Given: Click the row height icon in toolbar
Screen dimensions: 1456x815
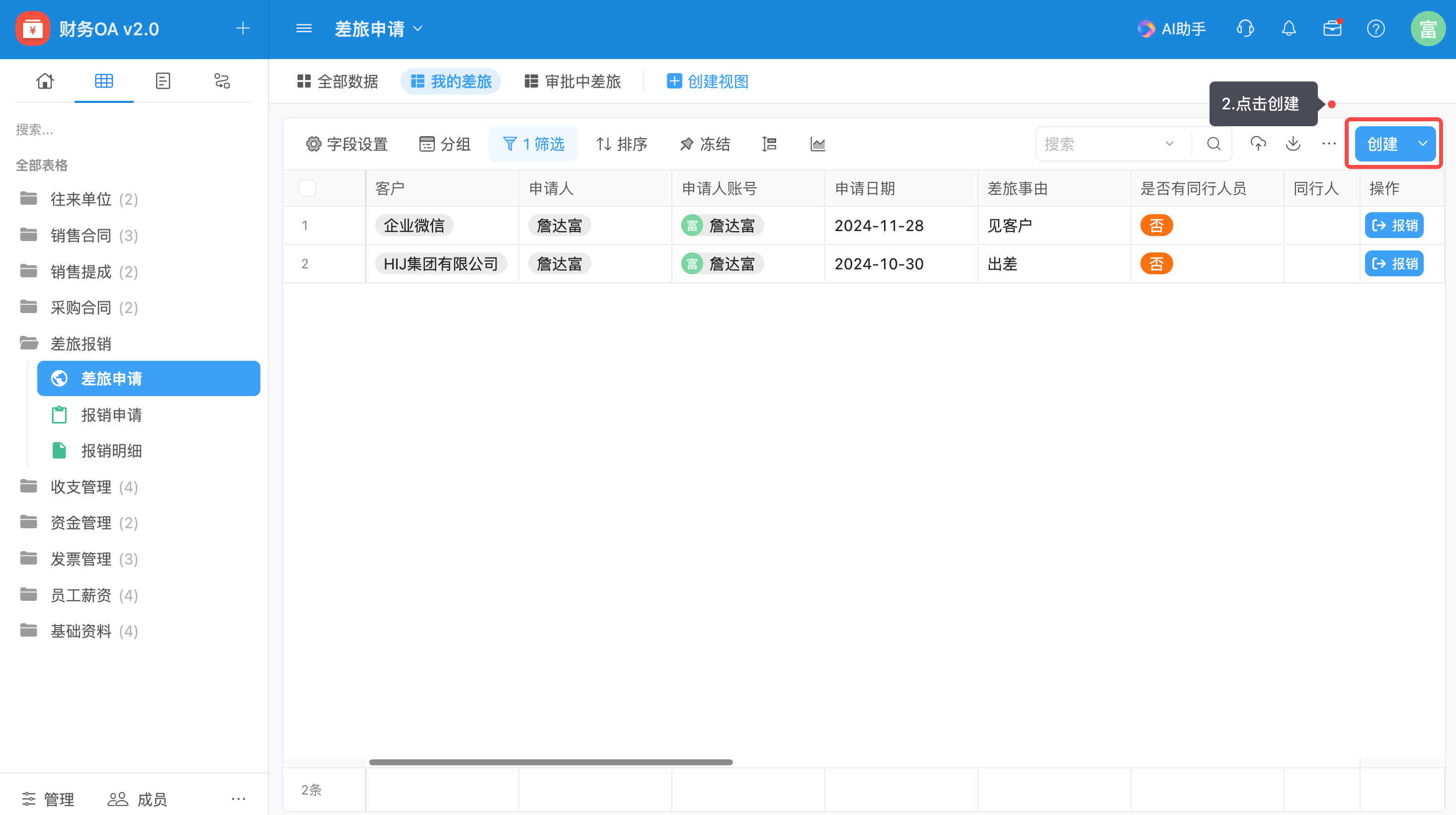Looking at the screenshot, I should click(x=769, y=144).
